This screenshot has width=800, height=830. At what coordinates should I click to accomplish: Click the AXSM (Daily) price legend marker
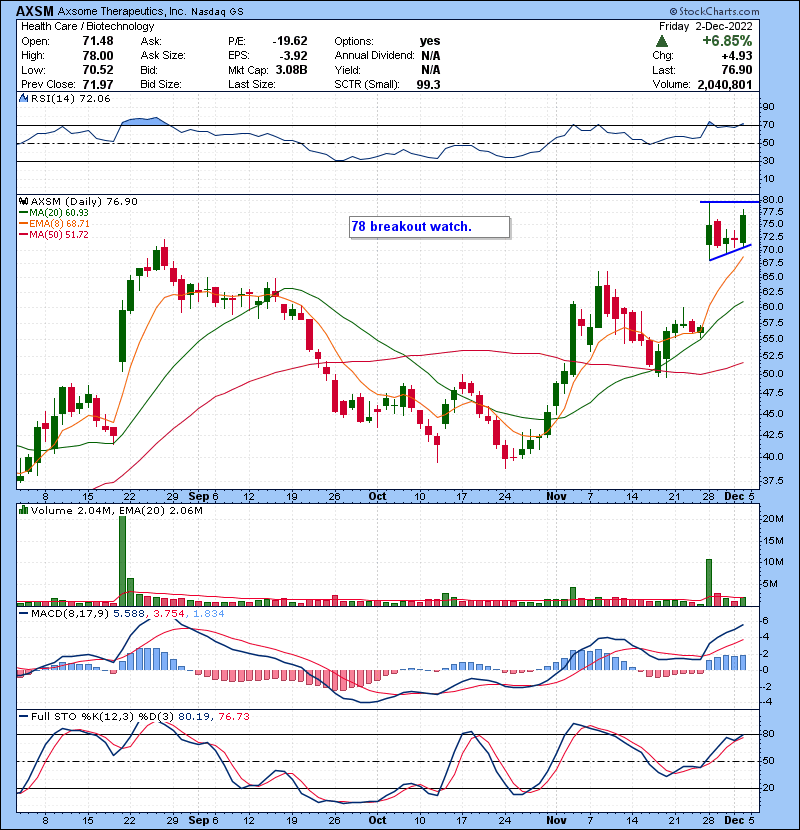21,201
